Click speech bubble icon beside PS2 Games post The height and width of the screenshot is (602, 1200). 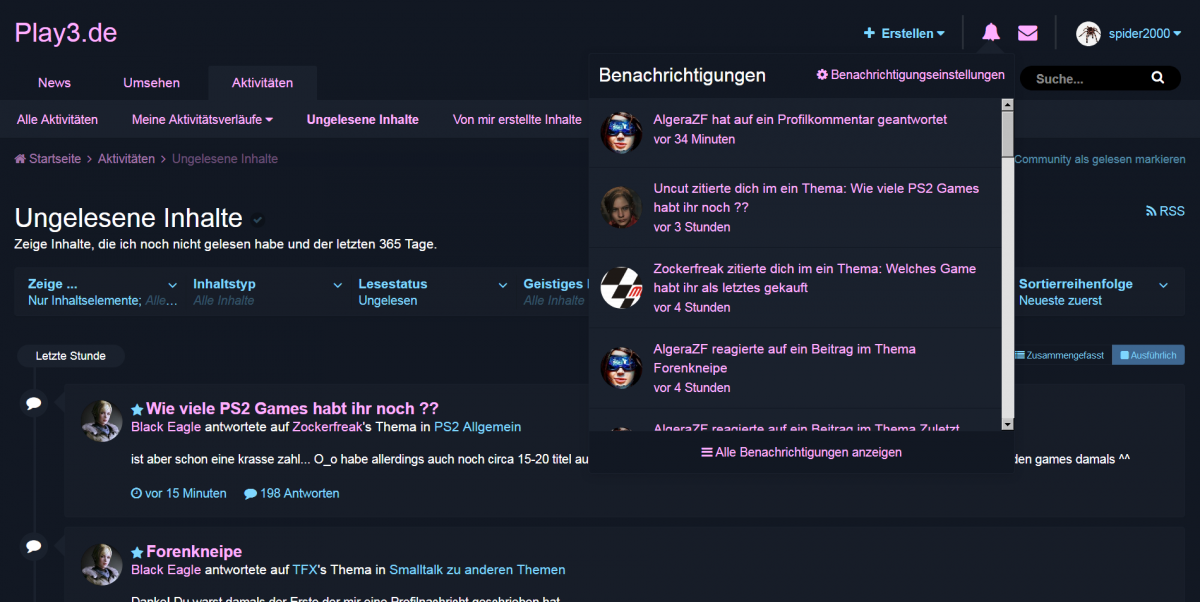33,403
